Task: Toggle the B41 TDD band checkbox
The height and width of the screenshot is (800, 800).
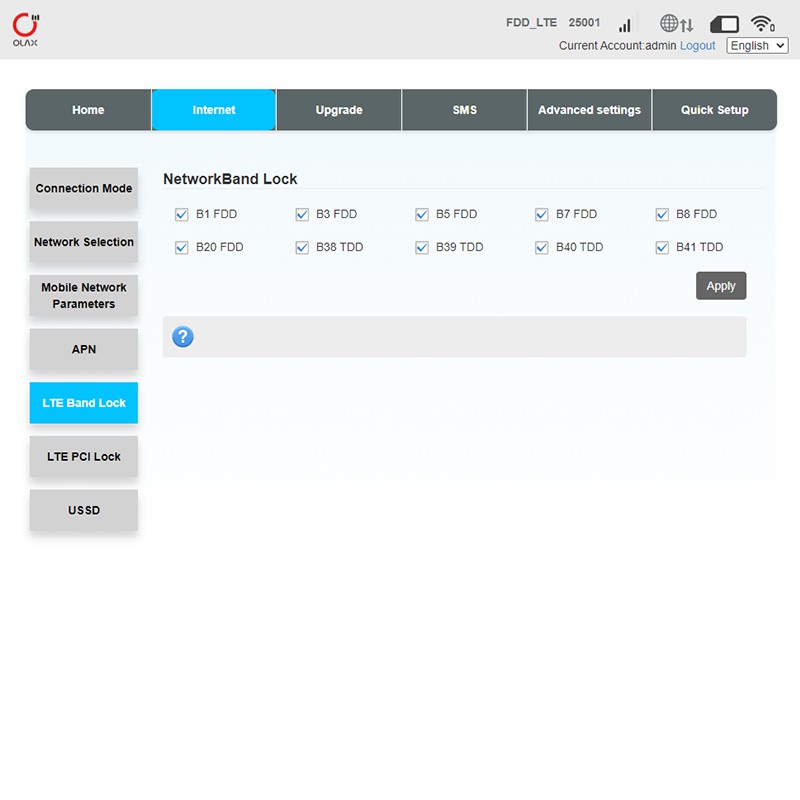Action: point(662,247)
